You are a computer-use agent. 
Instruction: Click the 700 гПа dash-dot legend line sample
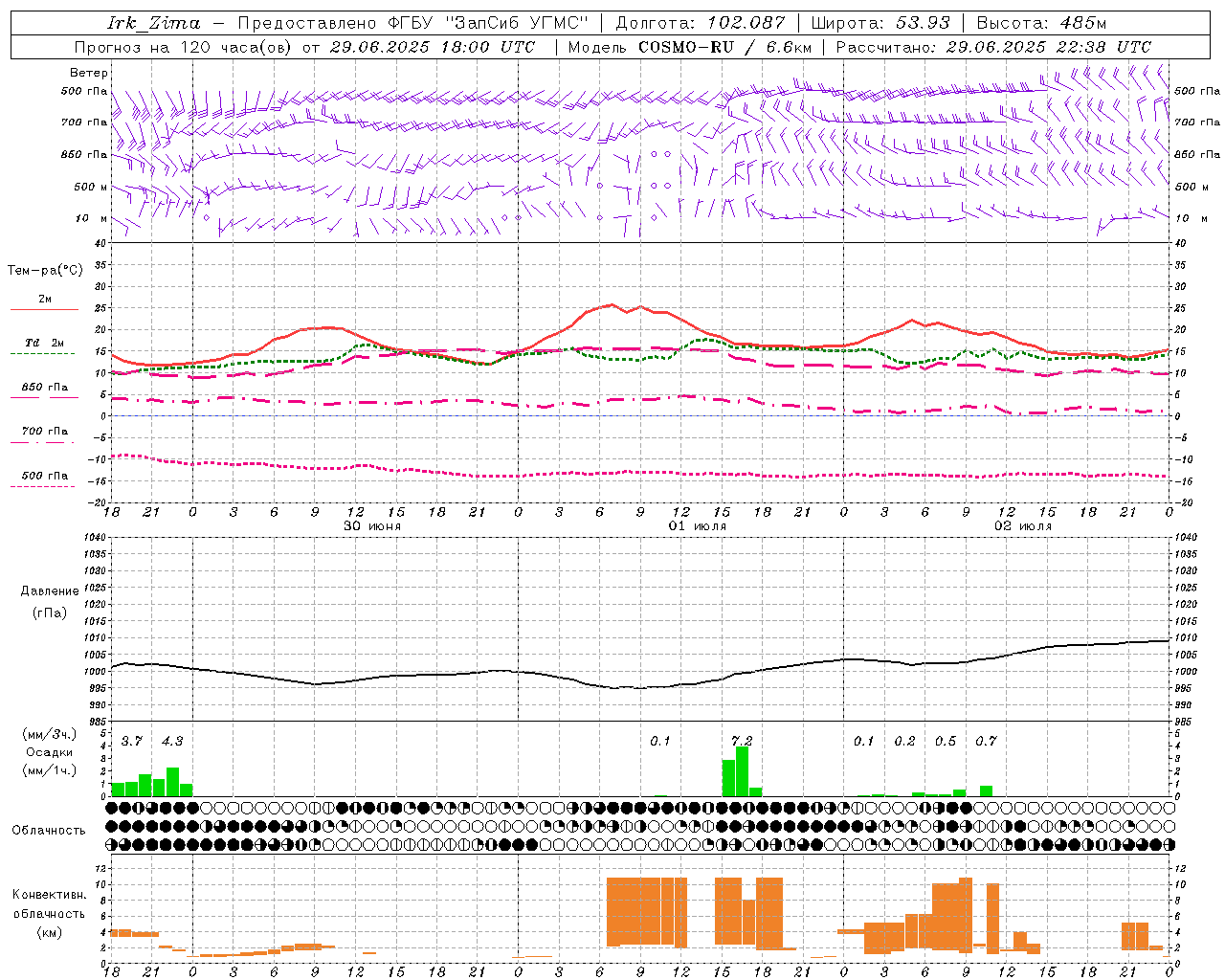coord(42,443)
